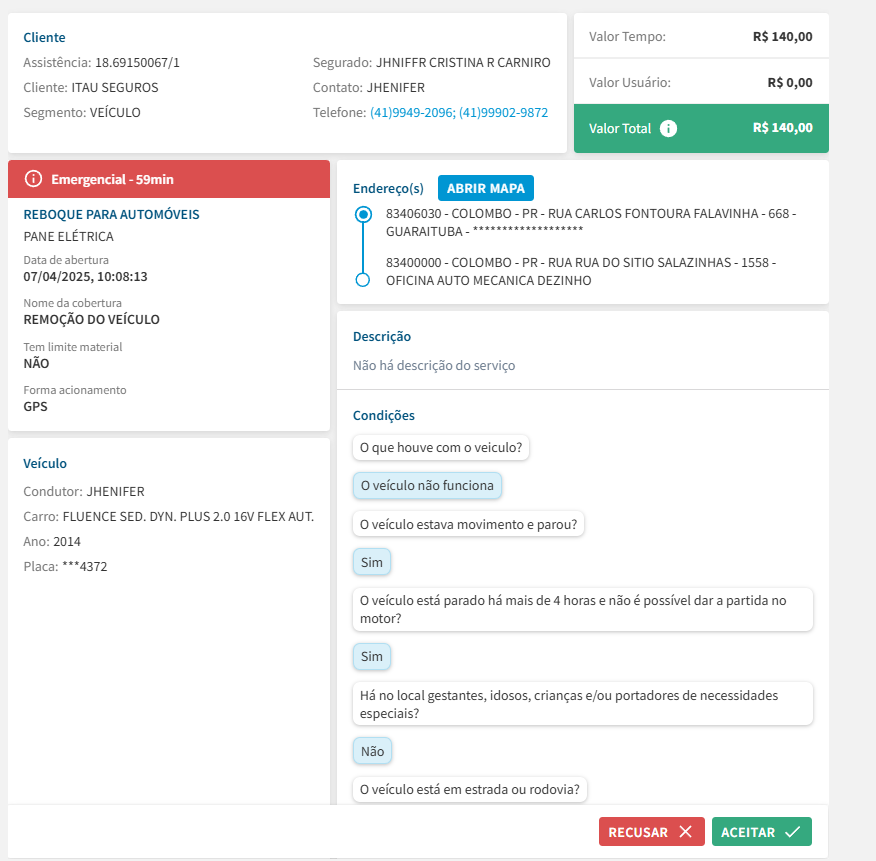Call the phone number (41)9949-2096
The height and width of the screenshot is (861, 876).
[x=412, y=113]
